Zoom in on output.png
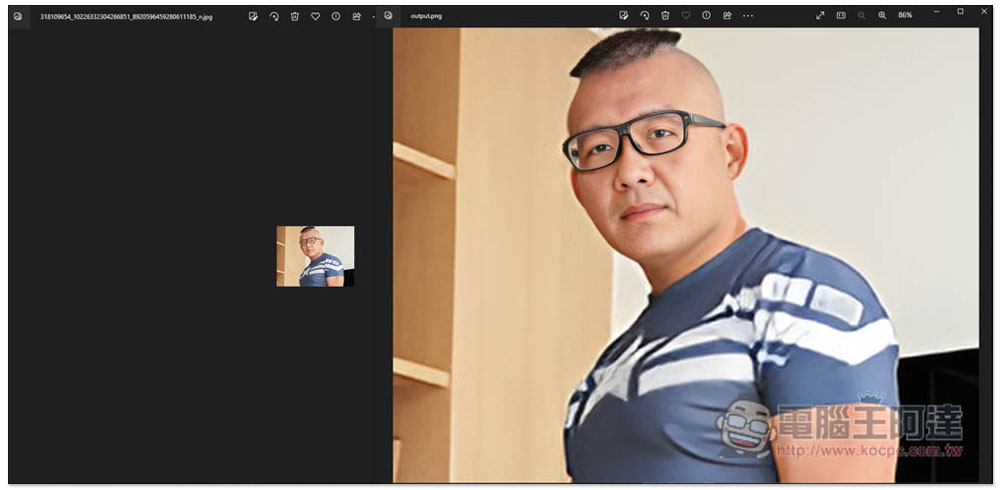Viewport: 1000px width, 490px height. pos(882,16)
